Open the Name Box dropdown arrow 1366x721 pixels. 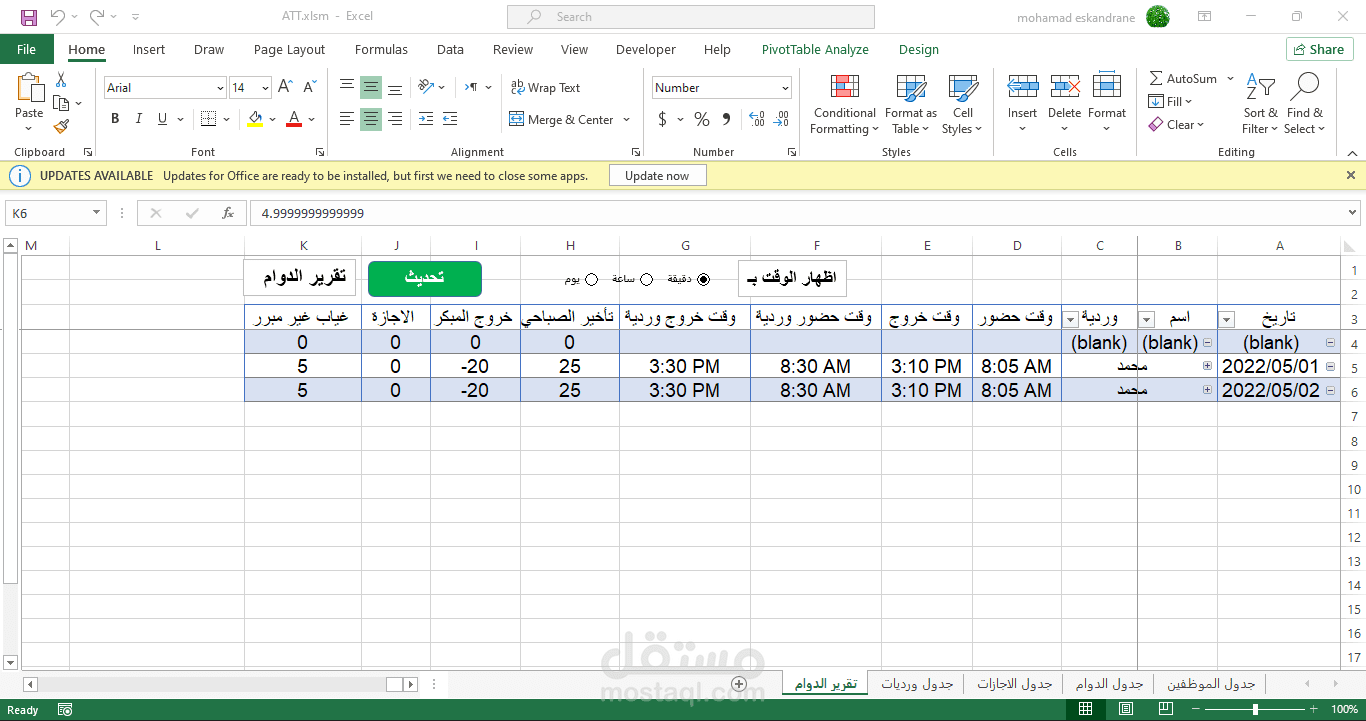[97, 213]
